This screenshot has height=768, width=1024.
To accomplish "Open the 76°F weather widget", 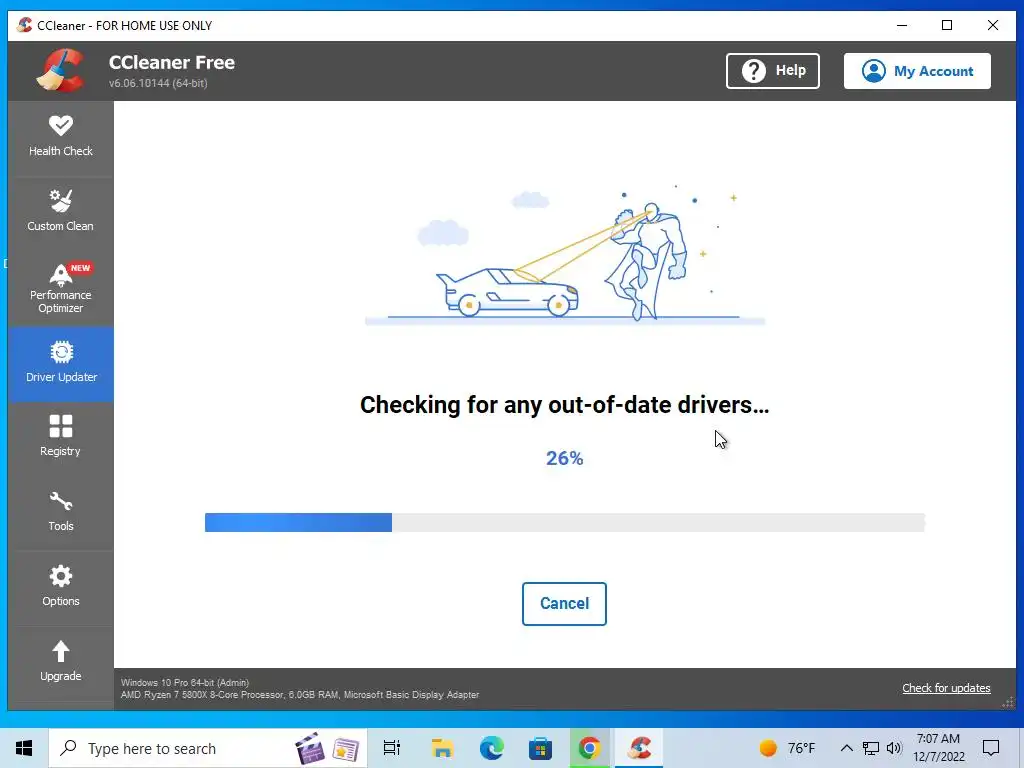I will click(x=788, y=748).
